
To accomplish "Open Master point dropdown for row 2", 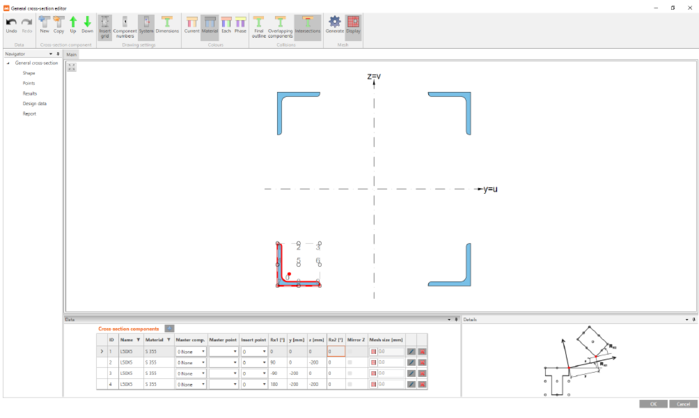I will coord(235,363).
